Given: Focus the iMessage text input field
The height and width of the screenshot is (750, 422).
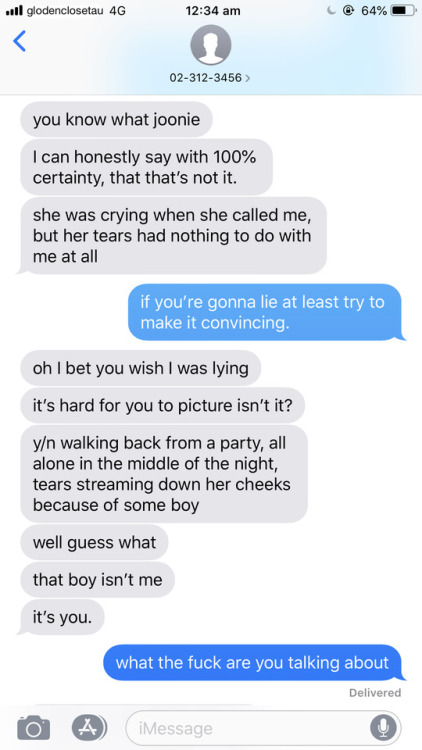Looking at the screenshot, I should click(263, 728).
